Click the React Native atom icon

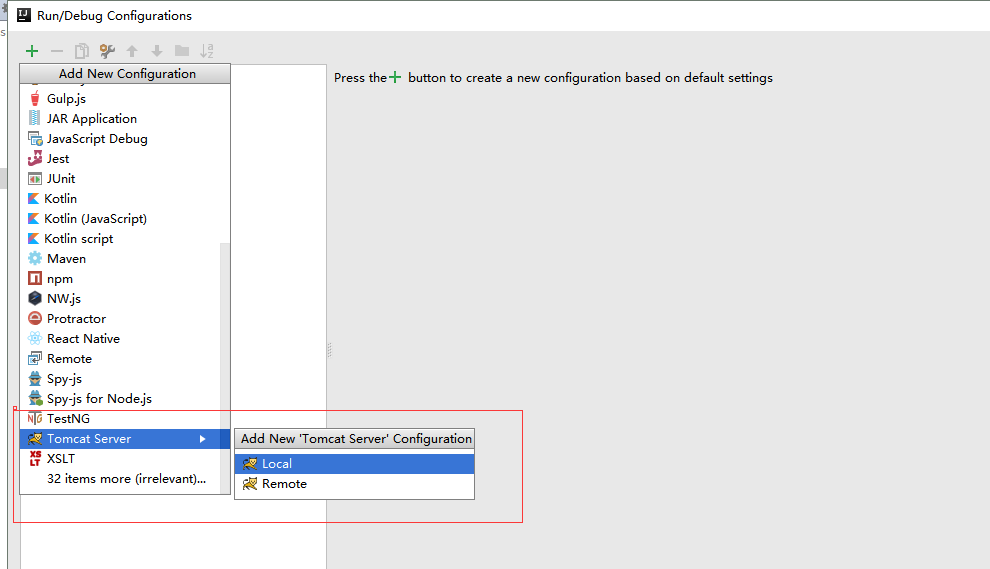[x=35, y=338]
